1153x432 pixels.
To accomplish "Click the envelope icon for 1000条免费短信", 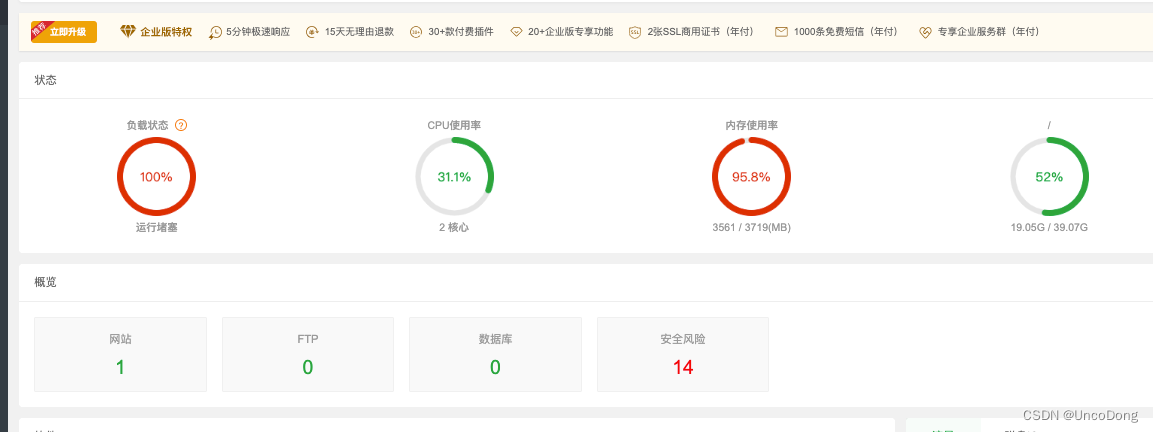I will pos(781,32).
